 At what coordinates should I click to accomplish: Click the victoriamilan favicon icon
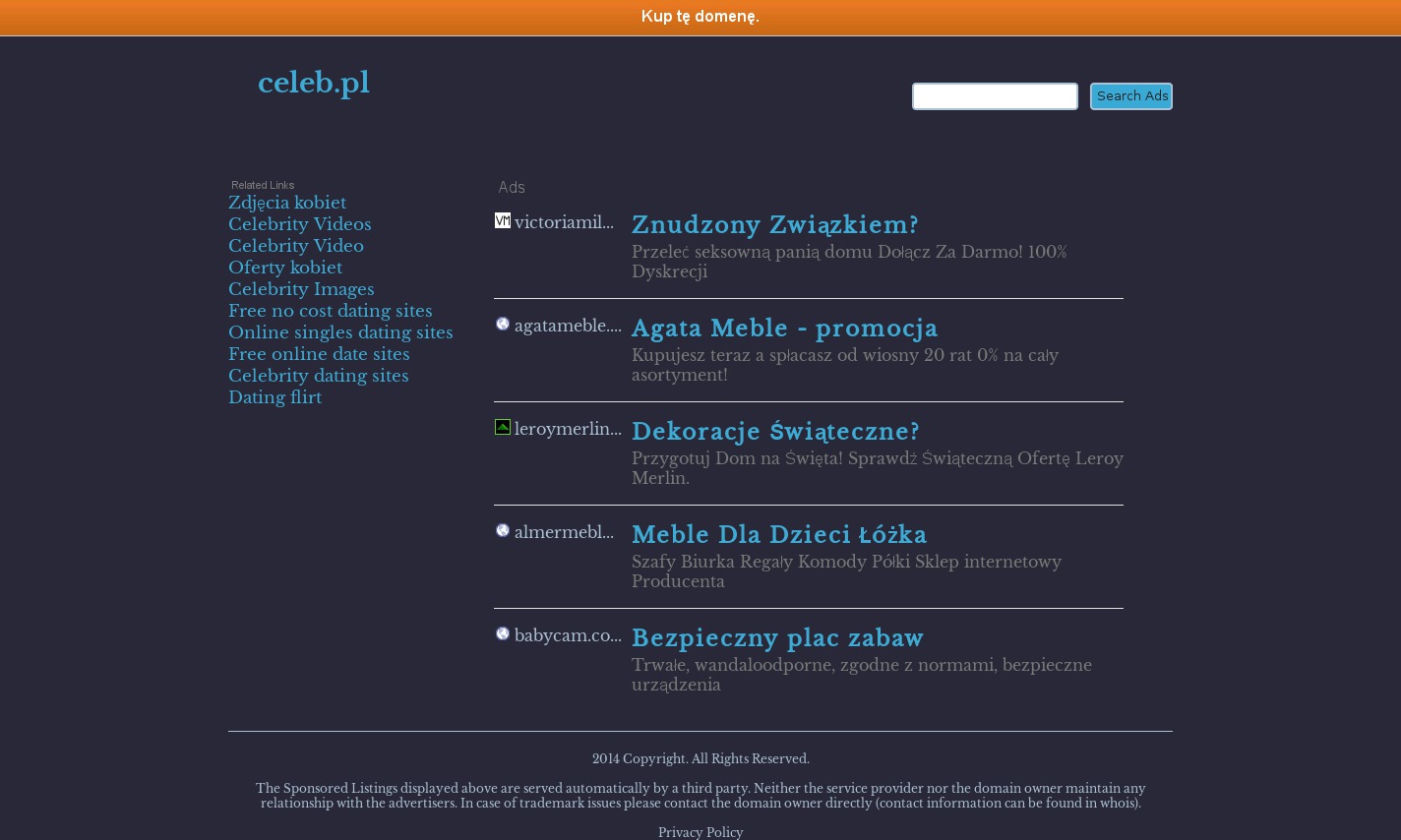coord(502,220)
